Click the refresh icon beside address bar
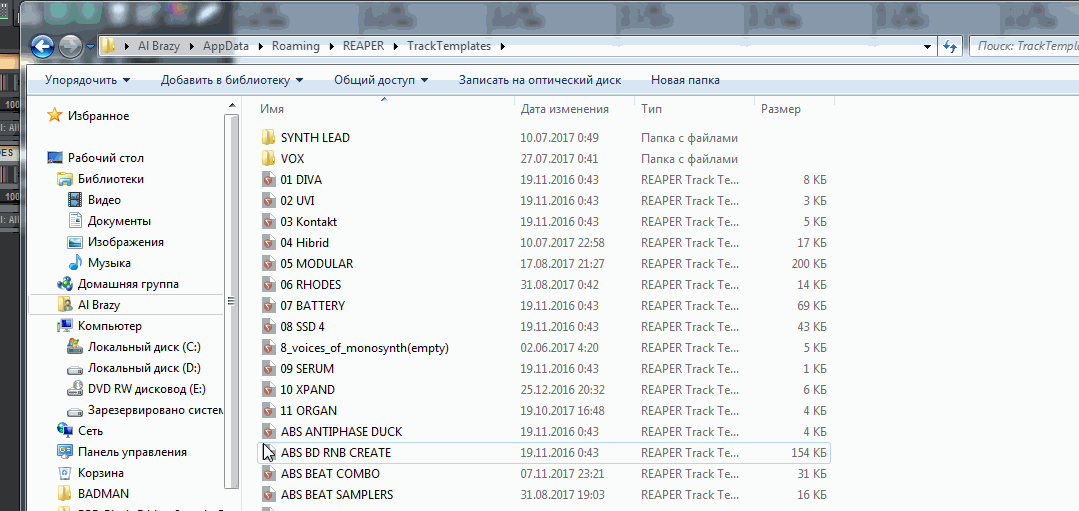This screenshot has height=511, width=1079. click(950, 47)
